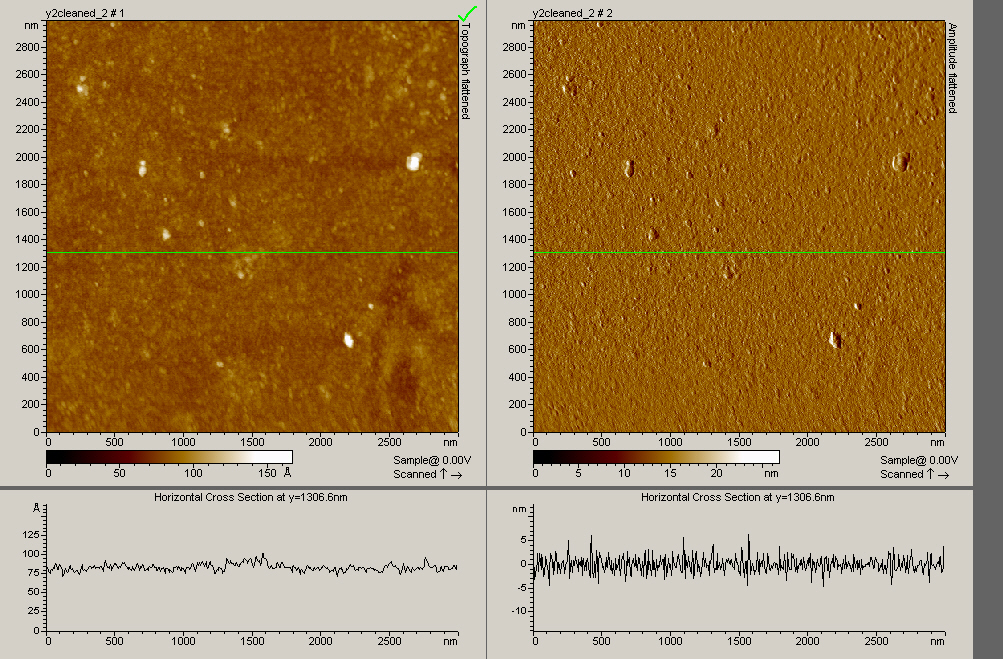Click the amplitude cross section title text

738,497
